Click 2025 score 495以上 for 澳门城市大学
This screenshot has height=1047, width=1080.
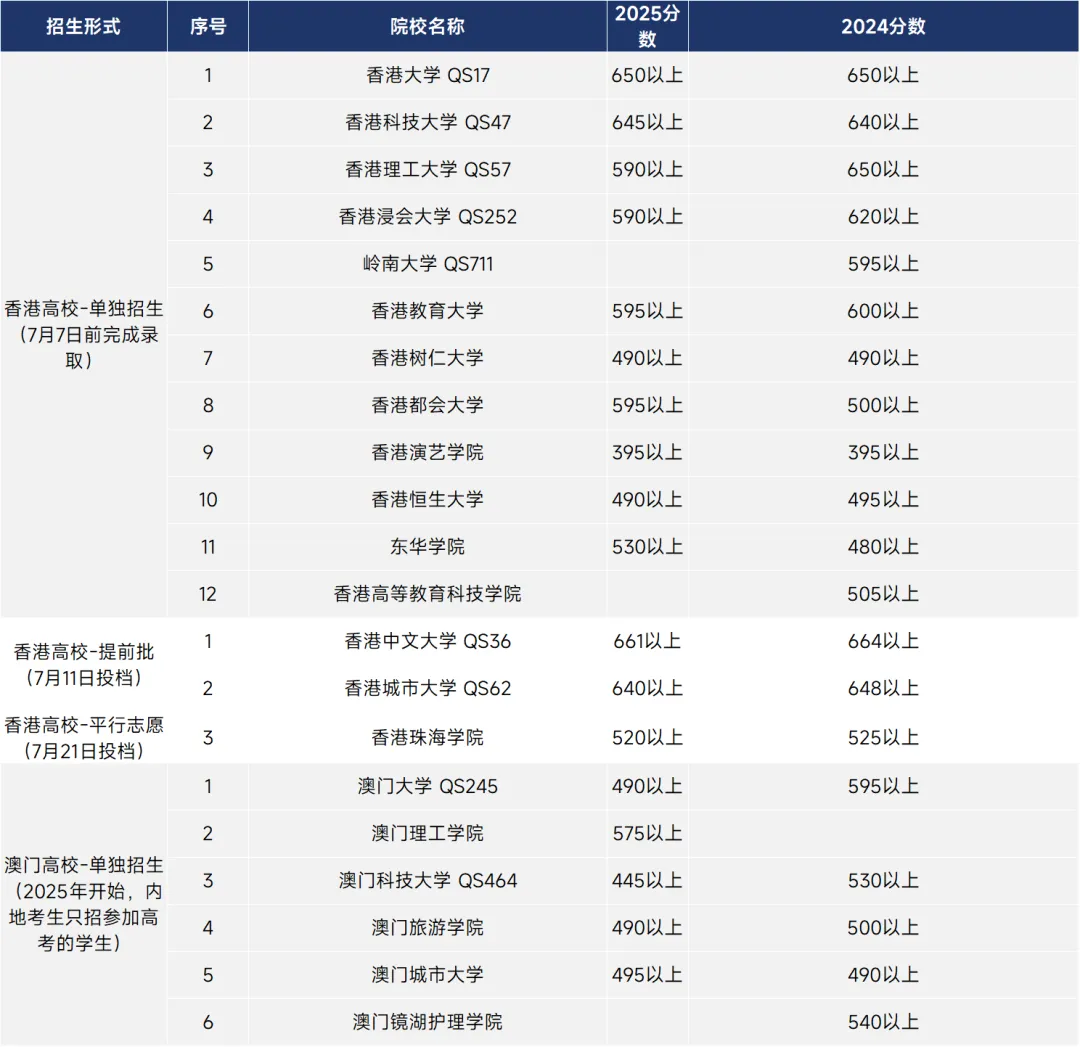(647, 975)
